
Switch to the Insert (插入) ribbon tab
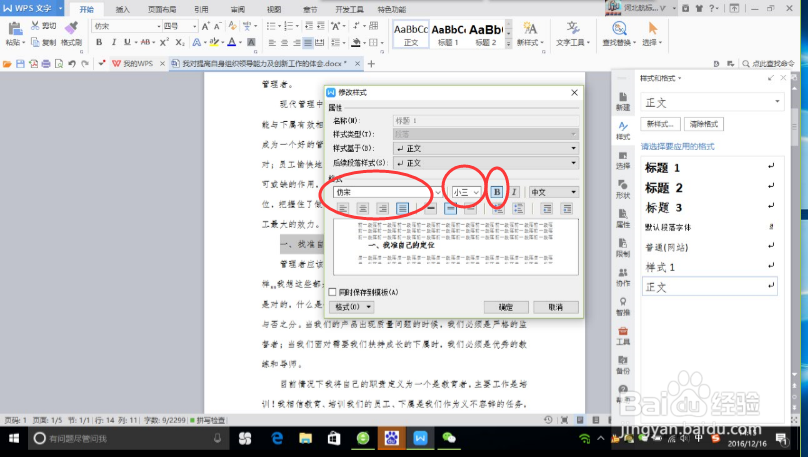(123, 9)
